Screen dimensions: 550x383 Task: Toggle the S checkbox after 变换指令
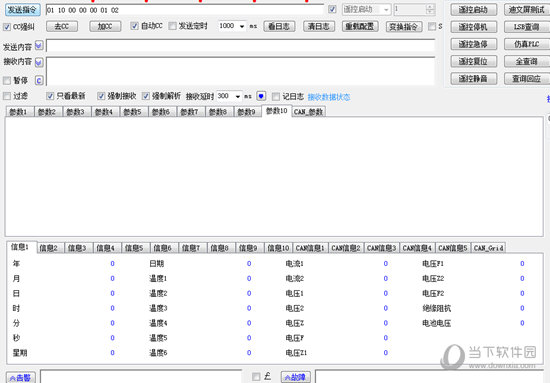pos(432,26)
